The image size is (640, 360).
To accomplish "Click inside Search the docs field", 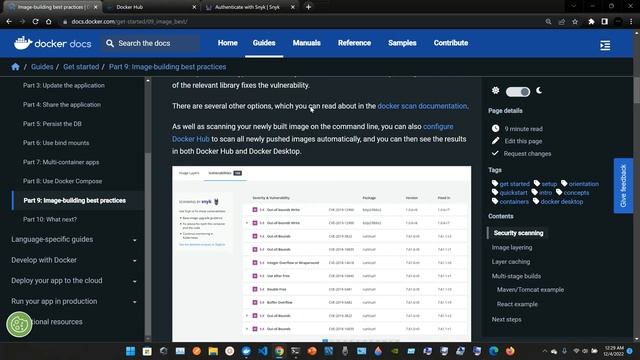I will point(151,43).
